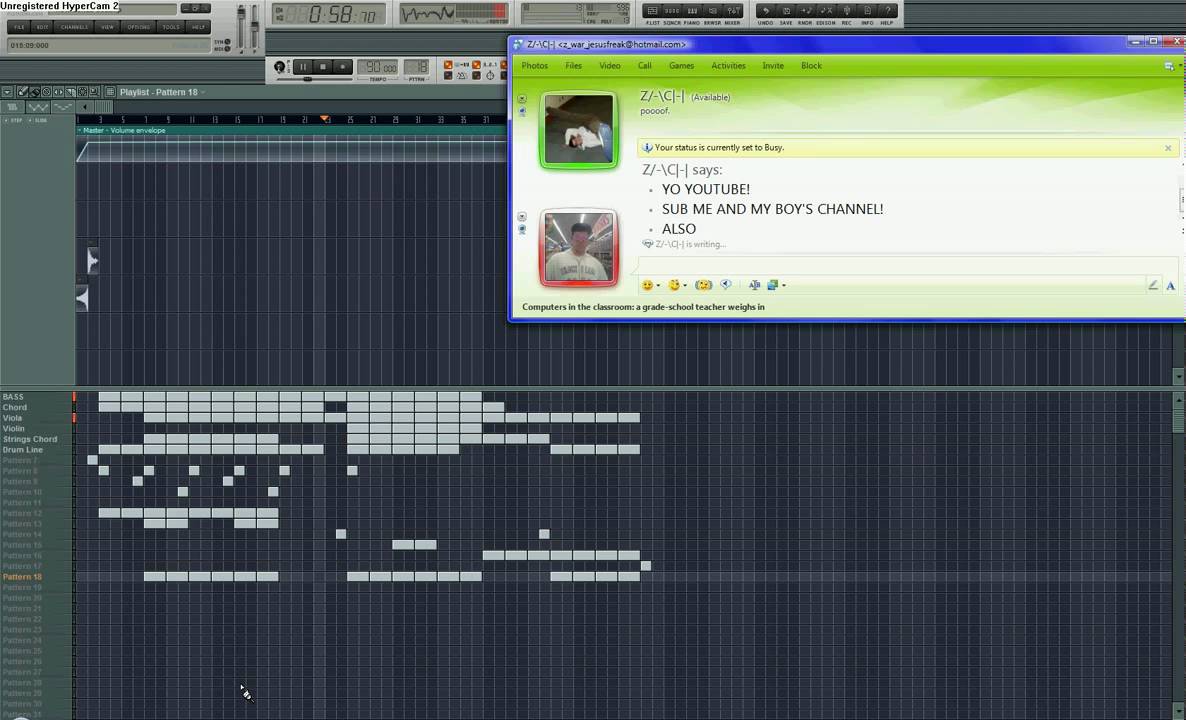Image resolution: width=1186 pixels, height=720 pixels.
Task: Select the zoom tool in playlist toolbar
Action: 94,92
